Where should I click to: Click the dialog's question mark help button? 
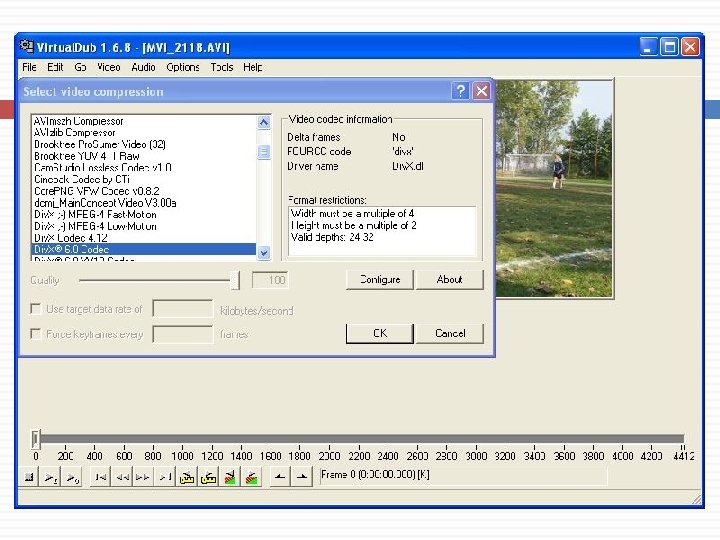tap(461, 91)
